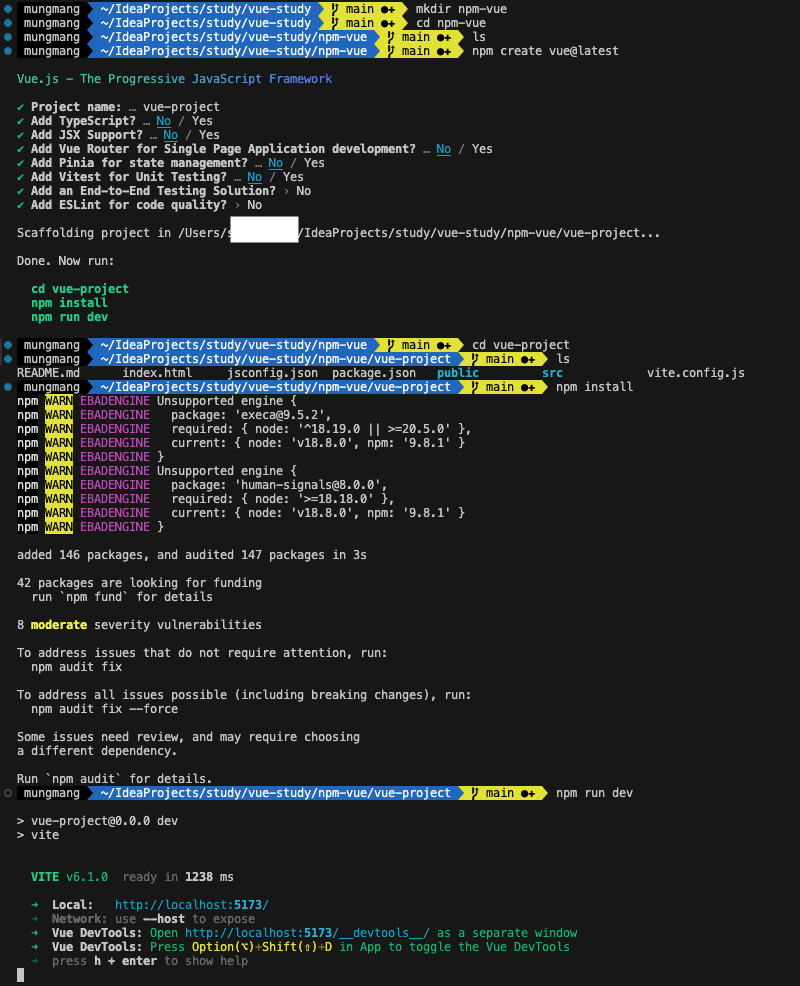Click the '> vite' output line
800x986 pixels.
38,835
